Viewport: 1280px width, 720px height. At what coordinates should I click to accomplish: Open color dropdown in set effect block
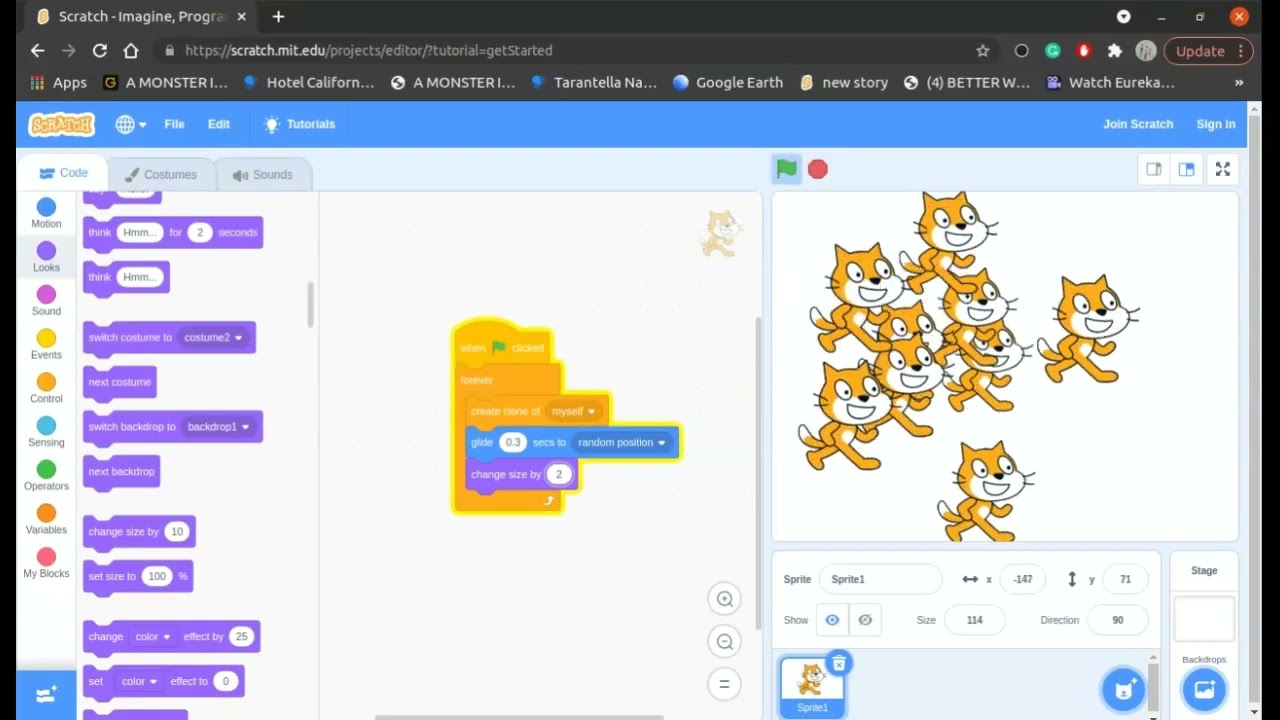[139, 681]
